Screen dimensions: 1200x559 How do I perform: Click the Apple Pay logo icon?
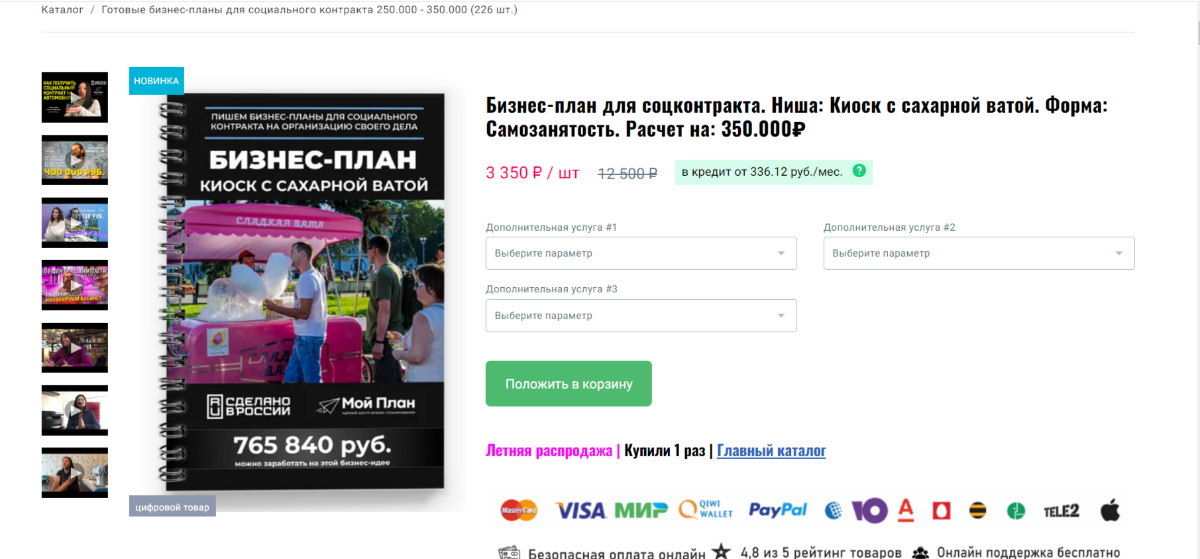click(1110, 510)
